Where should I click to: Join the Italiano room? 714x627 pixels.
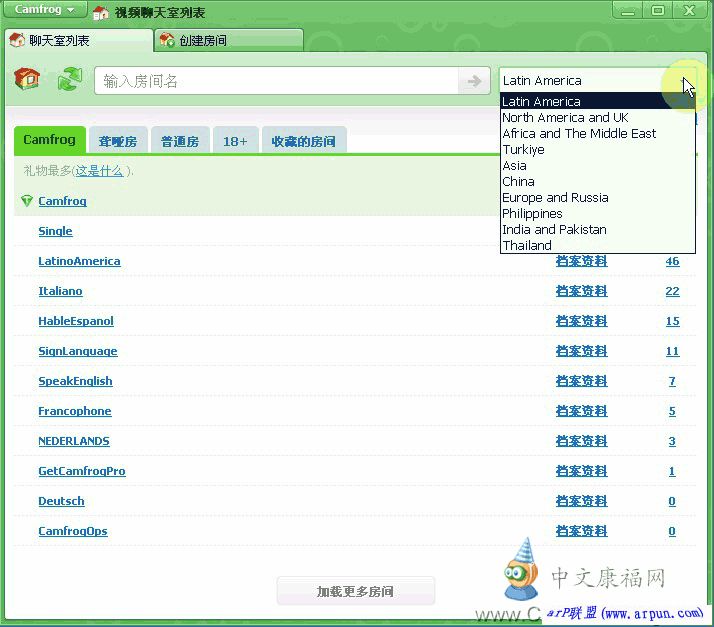click(60, 291)
